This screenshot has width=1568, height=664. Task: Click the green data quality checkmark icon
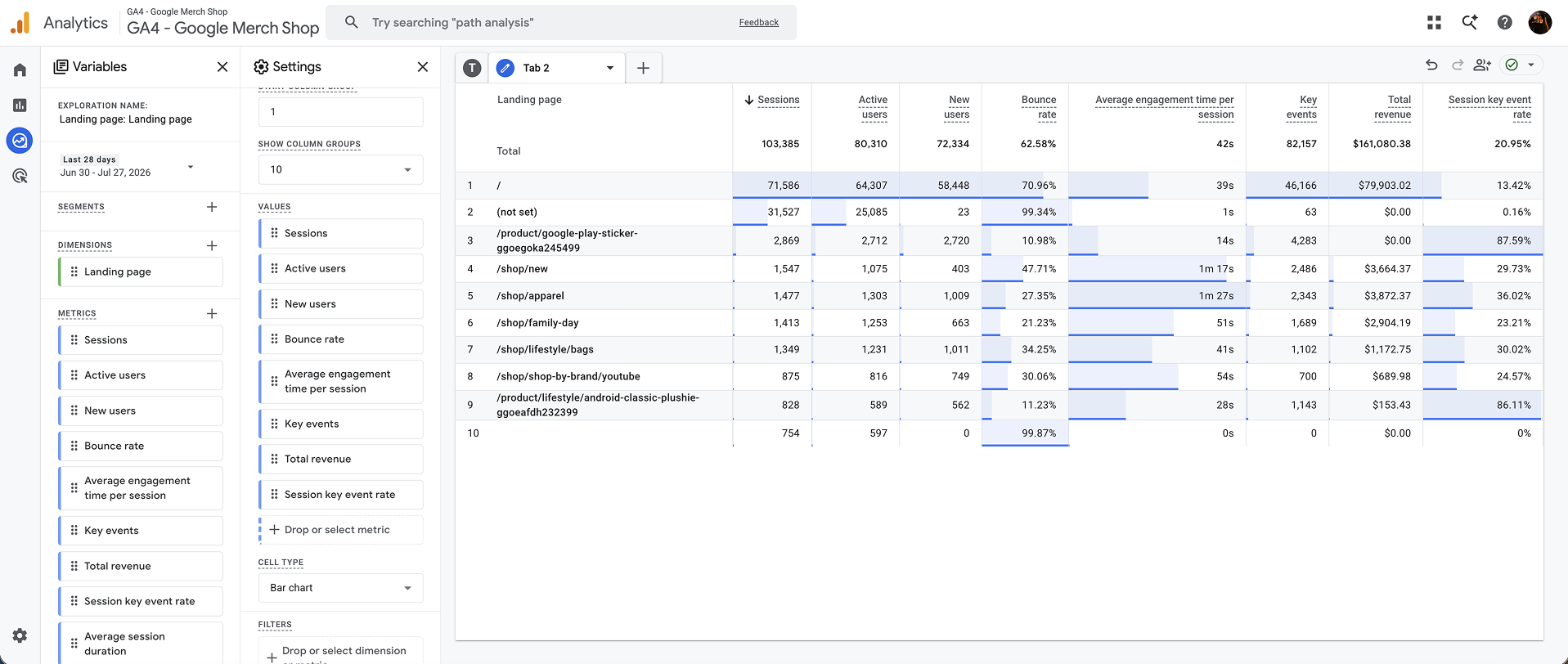[1512, 65]
